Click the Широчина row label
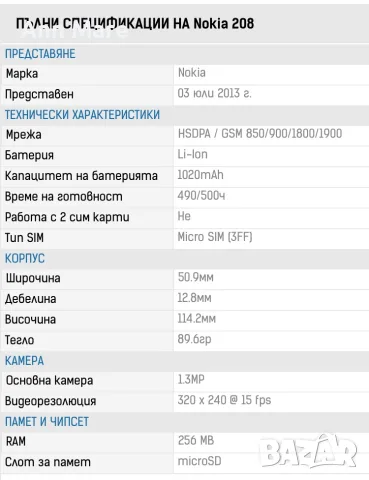Image resolution: width=369 pixels, height=480 pixels. tap(33, 278)
